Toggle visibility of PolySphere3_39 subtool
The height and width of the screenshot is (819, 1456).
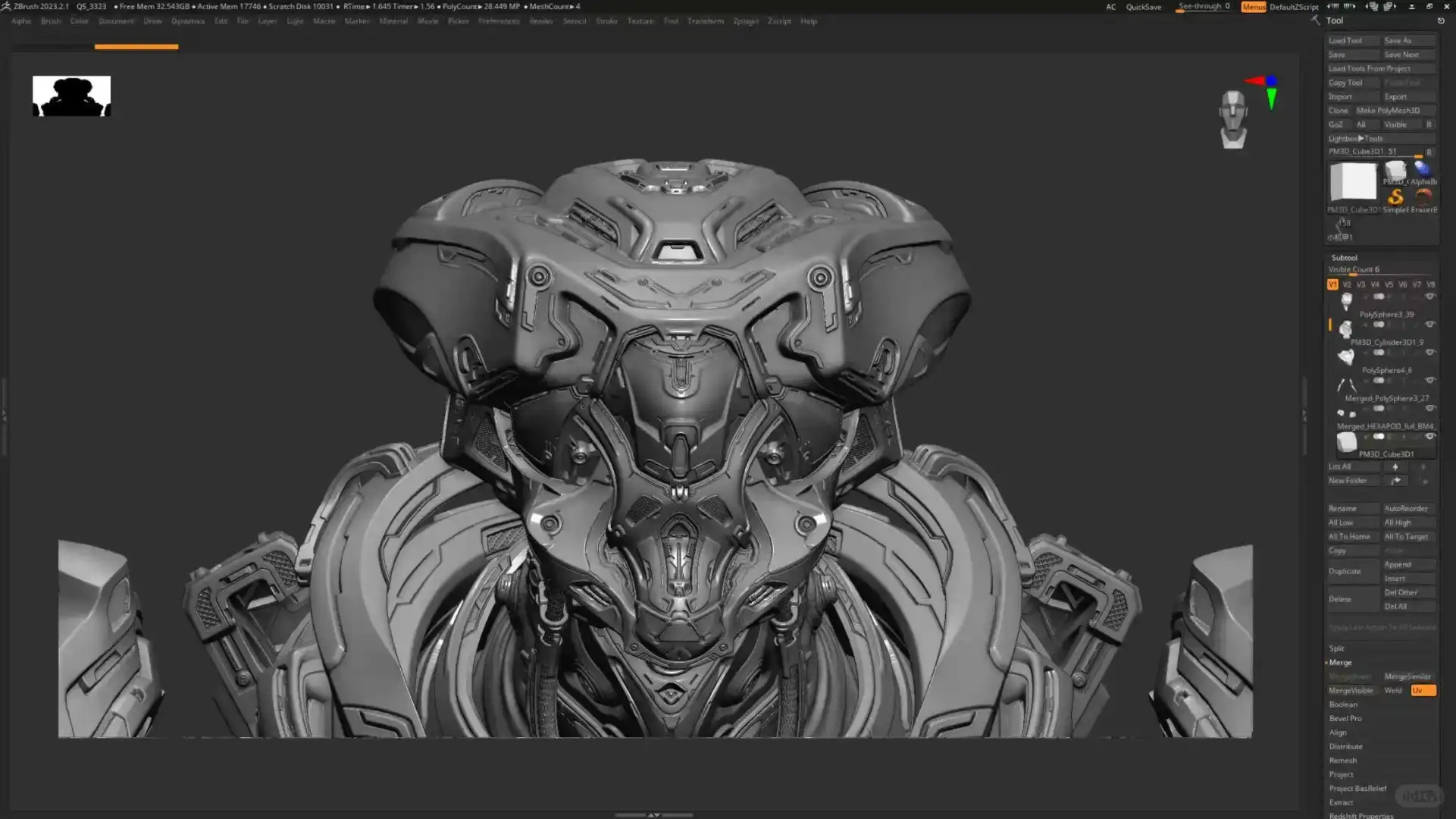[x=1429, y=297]
